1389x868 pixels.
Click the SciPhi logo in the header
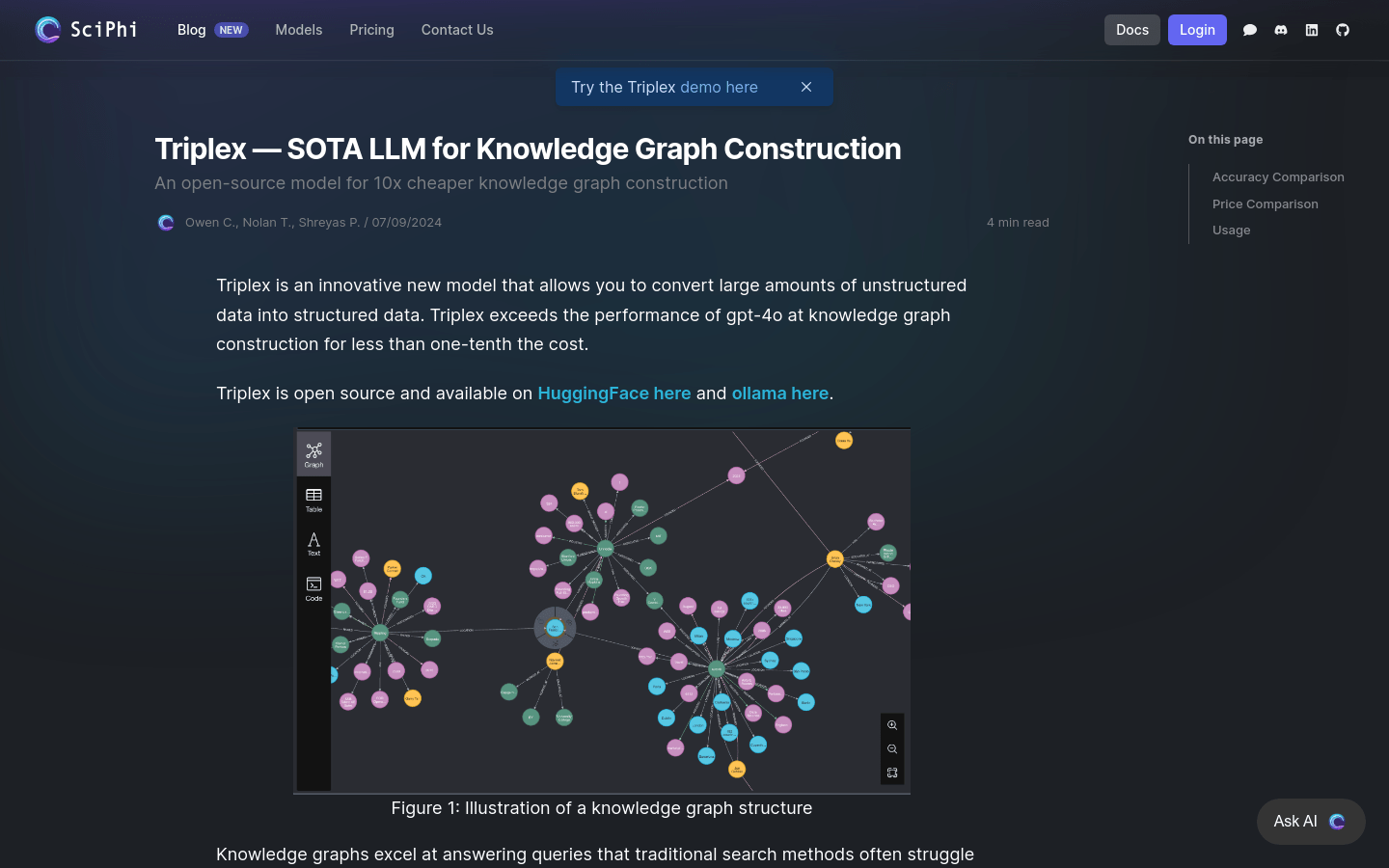pos(86,30)
